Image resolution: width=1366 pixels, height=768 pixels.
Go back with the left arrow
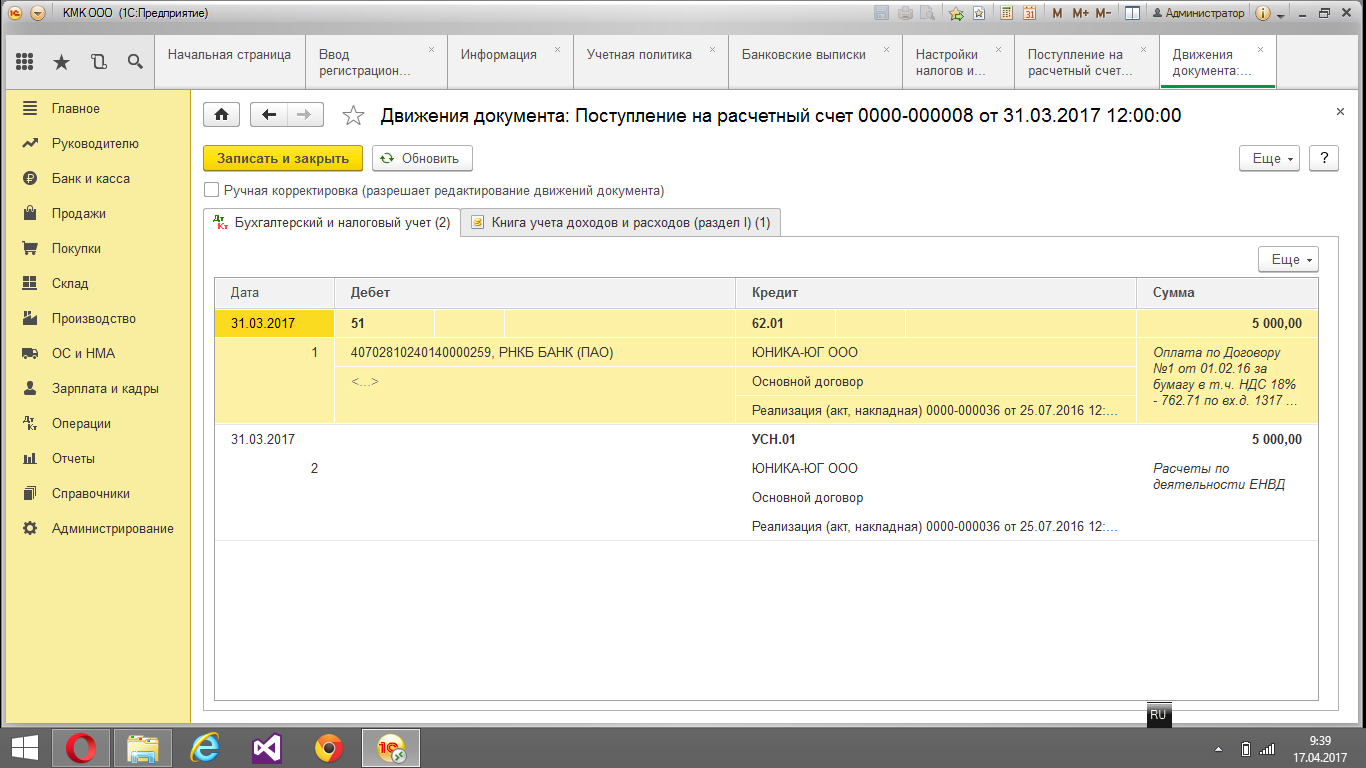[x=268, y=115]
